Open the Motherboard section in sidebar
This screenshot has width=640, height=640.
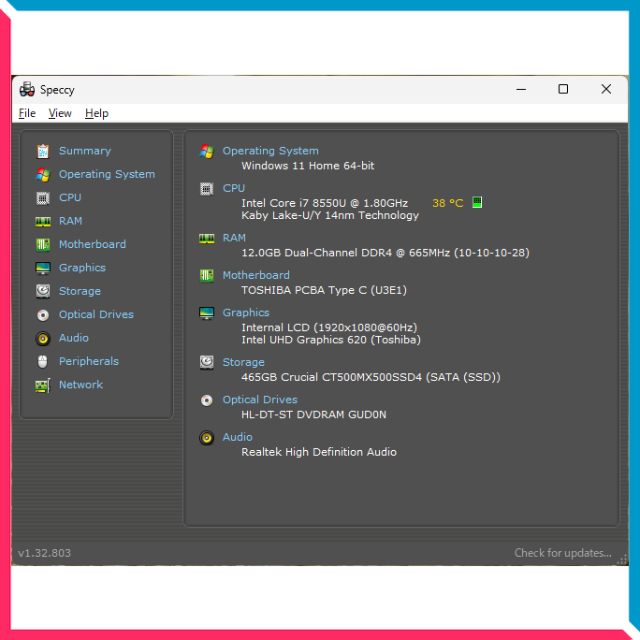click(93, 244)
